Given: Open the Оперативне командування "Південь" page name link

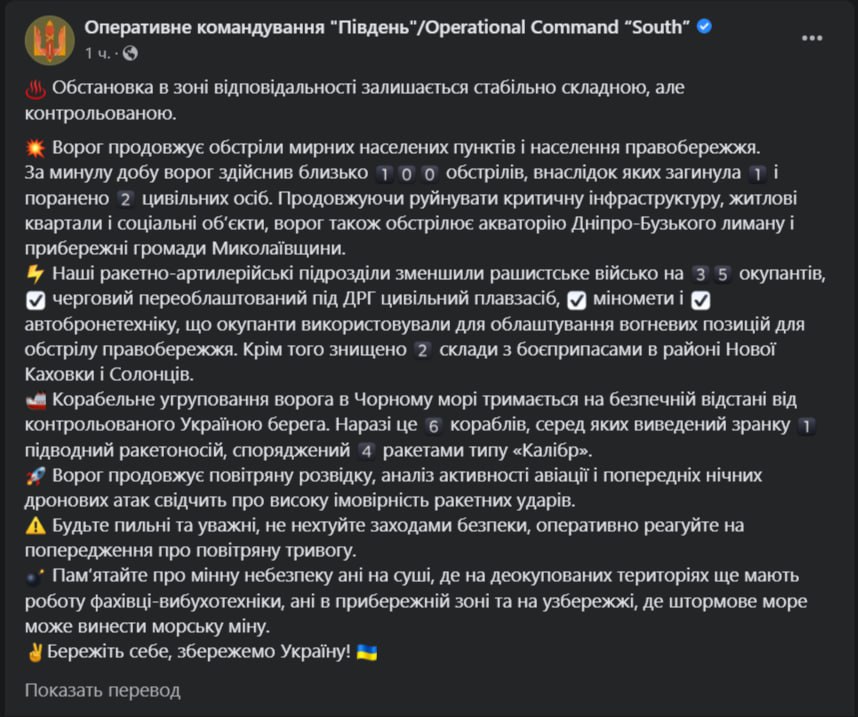Looking at the screenshot, I should (x=386, y=26).
